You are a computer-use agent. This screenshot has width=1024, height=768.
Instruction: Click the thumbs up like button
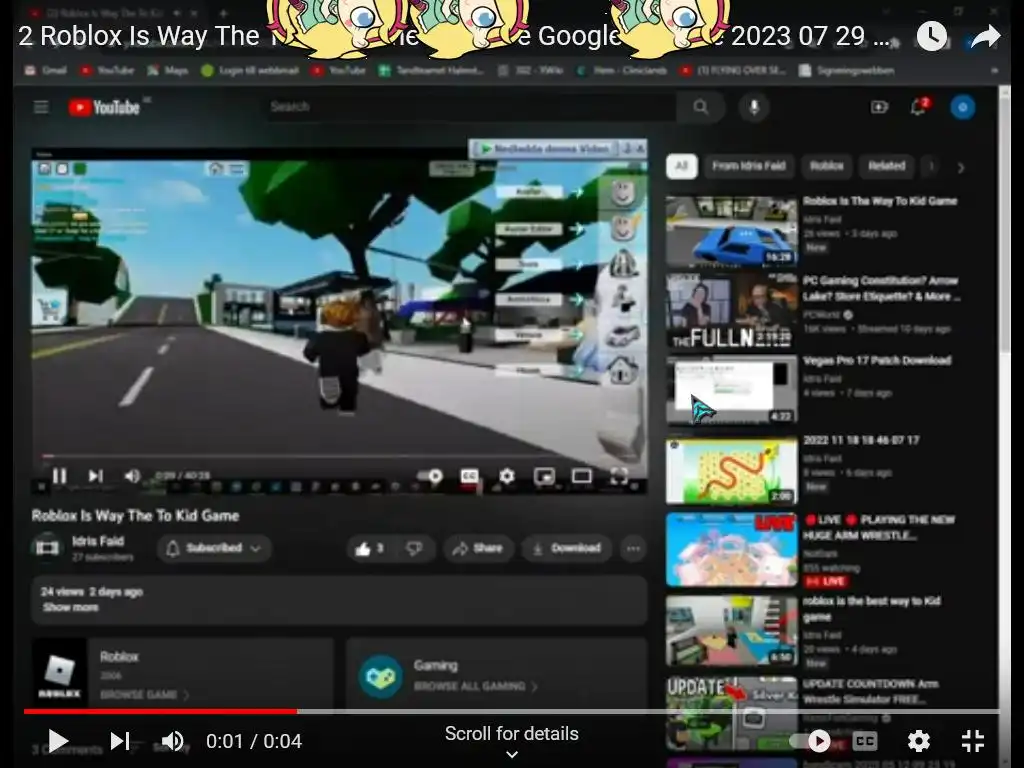[369, 549]
